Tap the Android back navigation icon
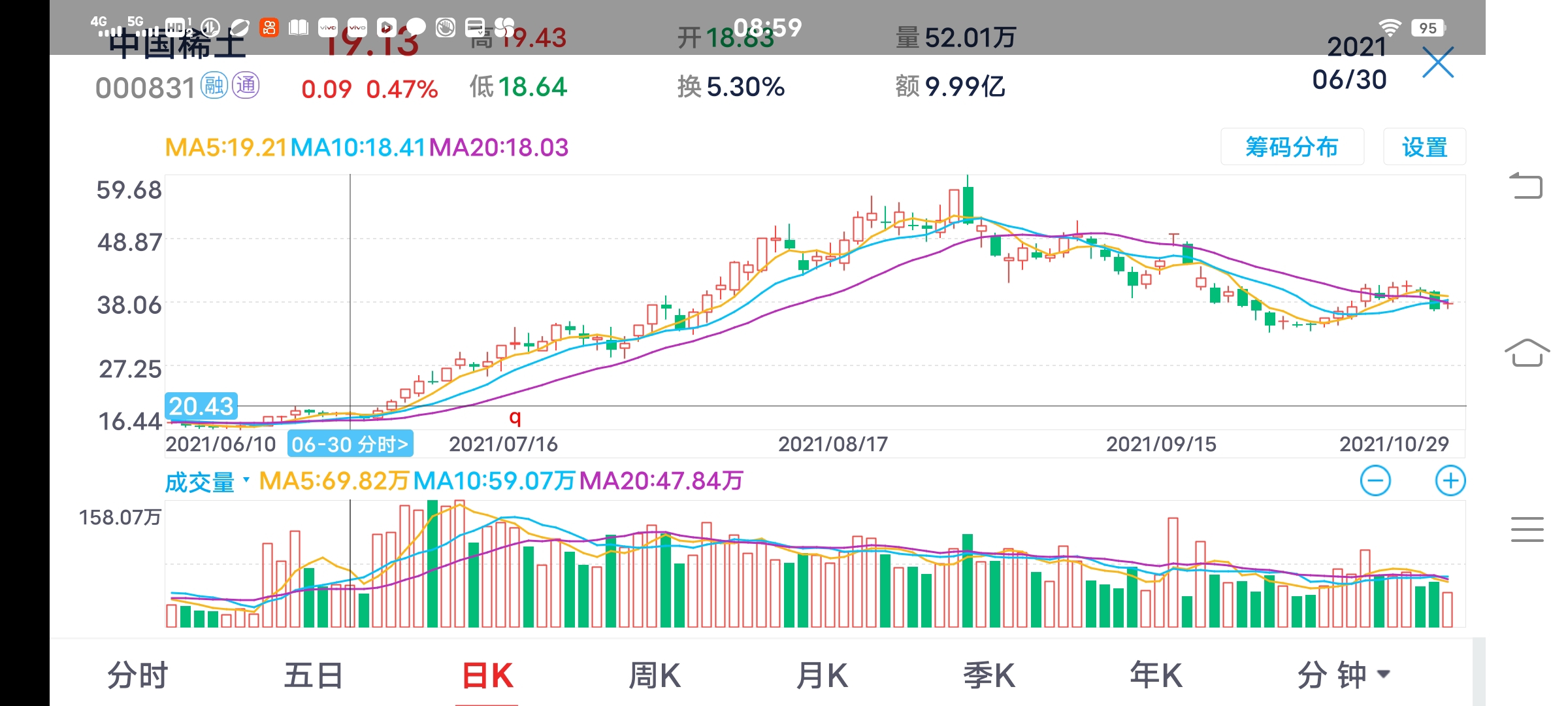 point(1527,186)
